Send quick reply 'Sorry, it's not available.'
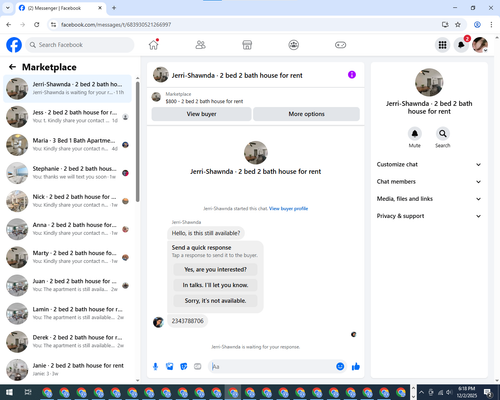Image resolution: width=500 pixels, height=400 pixels. tap(215, 301)
